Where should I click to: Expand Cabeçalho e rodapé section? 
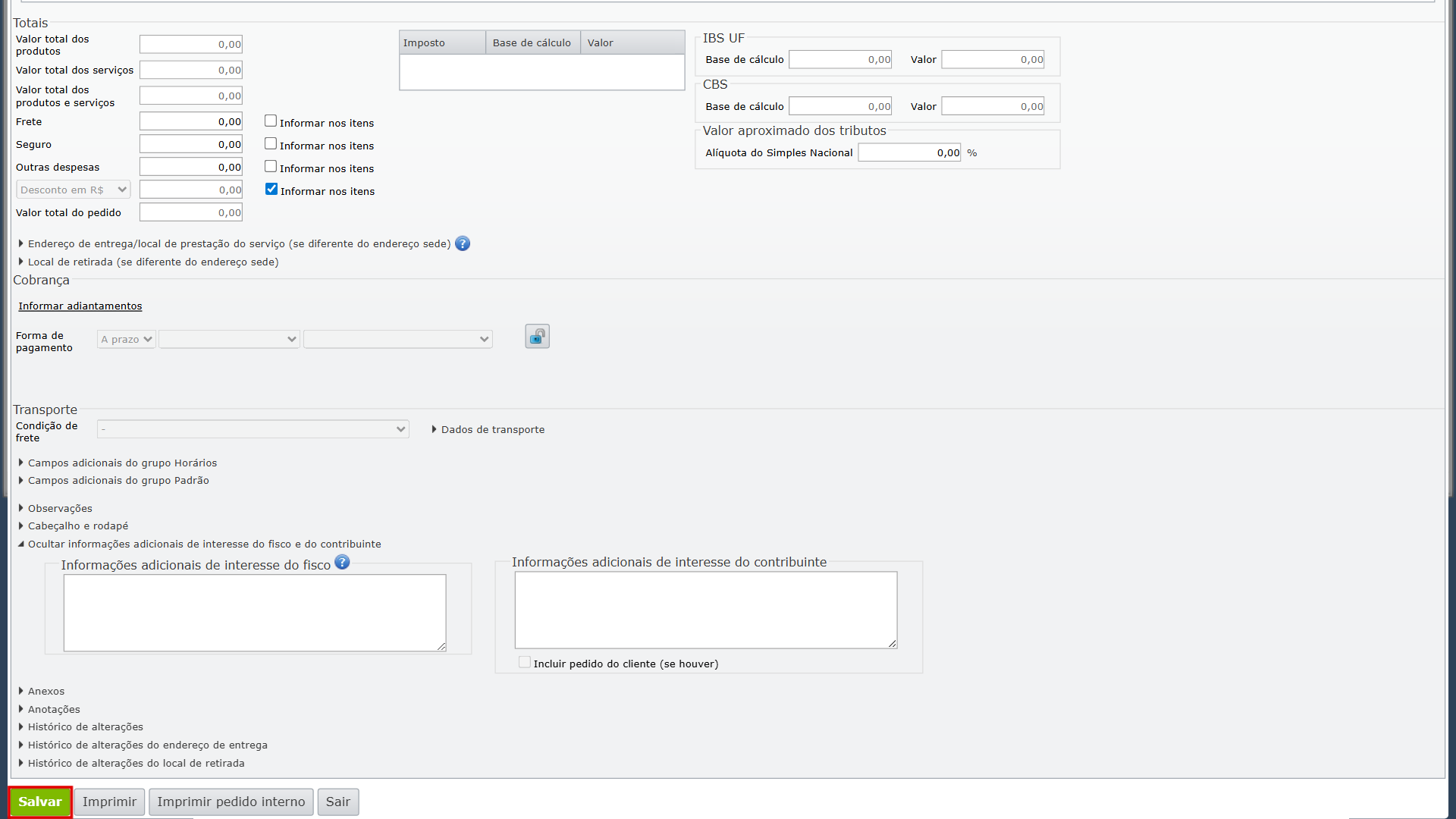click(78, 526)
